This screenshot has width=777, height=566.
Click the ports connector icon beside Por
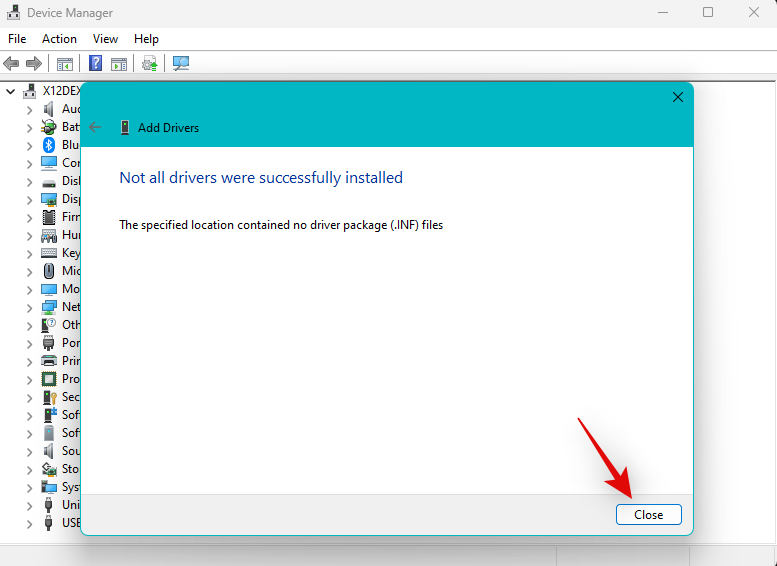pos(49,343)
